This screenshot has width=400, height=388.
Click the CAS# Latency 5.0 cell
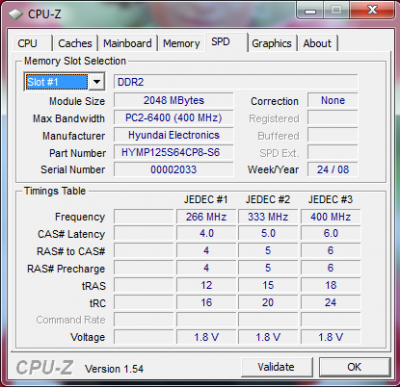268,233
